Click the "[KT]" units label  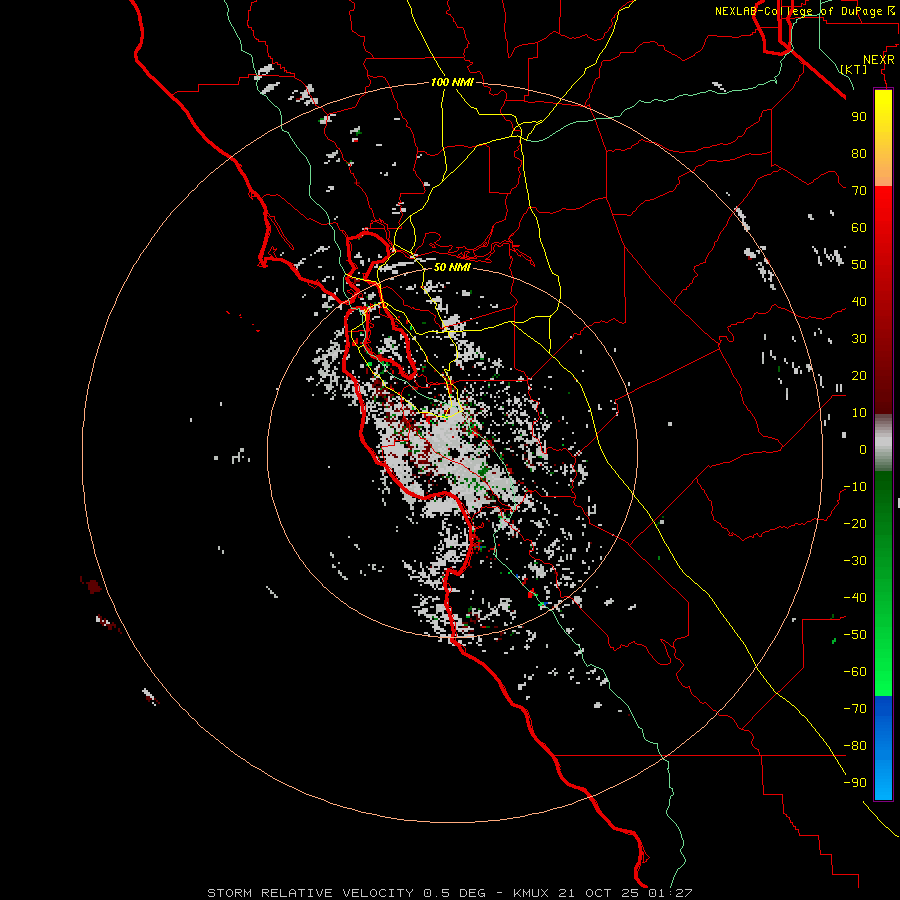(x=854, y=69)
